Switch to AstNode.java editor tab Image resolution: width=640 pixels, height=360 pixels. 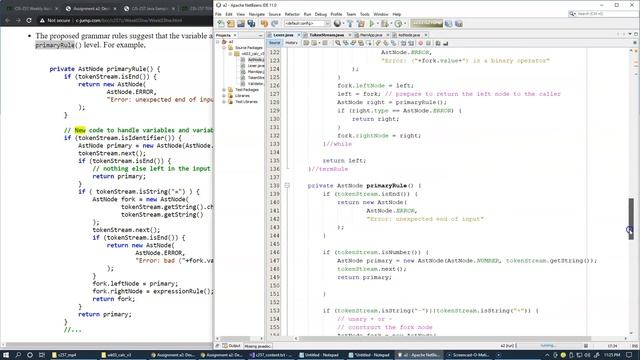point(409,35)
